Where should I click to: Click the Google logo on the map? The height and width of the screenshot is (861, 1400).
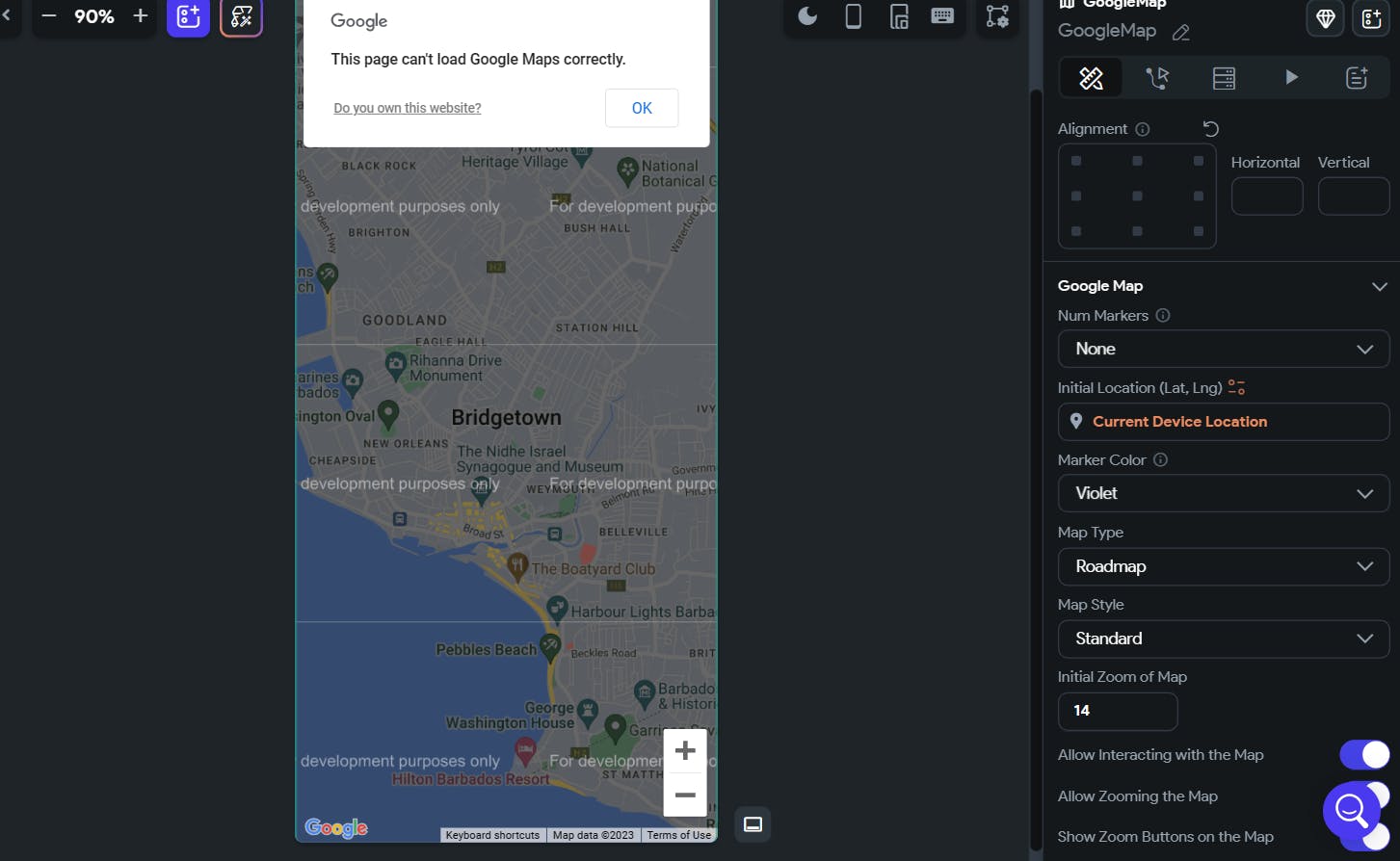coord(336,827)
